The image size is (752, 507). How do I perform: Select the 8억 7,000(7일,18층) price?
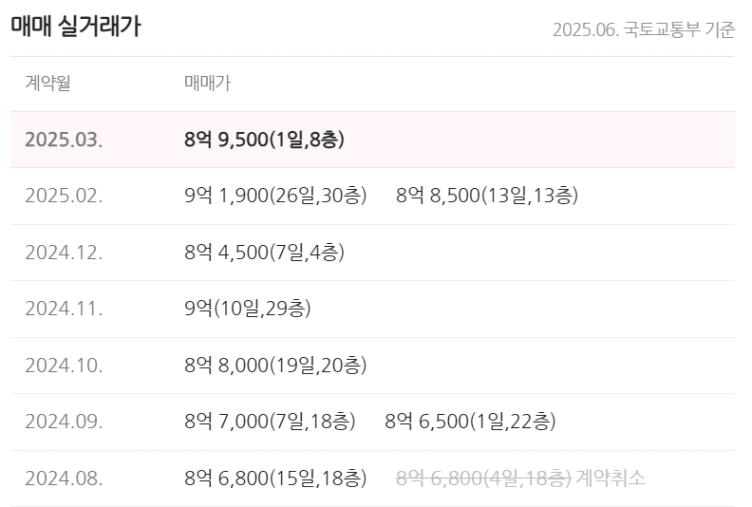coord(270,421)
